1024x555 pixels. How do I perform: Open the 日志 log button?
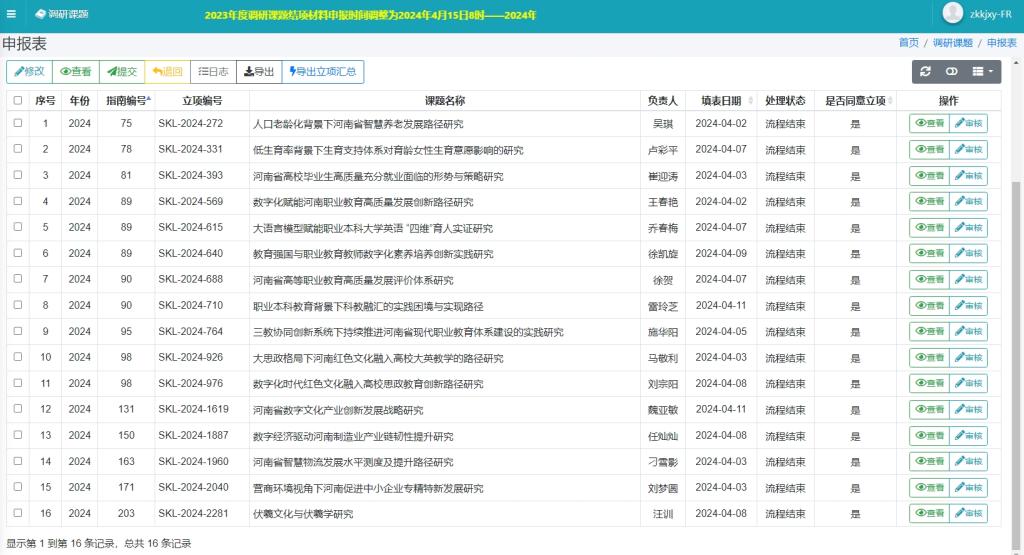[213, 72]
